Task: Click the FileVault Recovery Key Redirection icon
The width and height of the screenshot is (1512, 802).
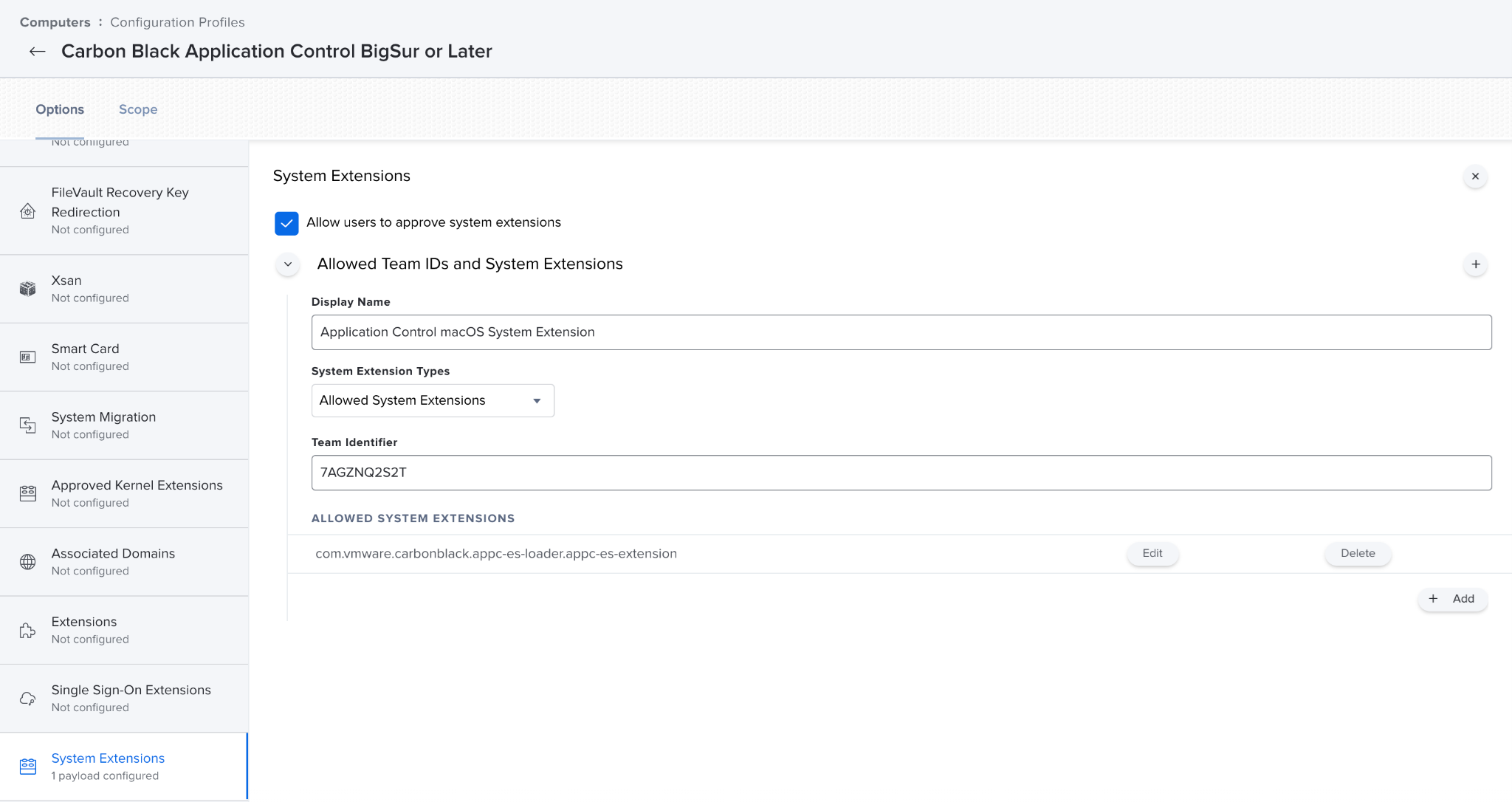Action: click(x=28, y=211)
